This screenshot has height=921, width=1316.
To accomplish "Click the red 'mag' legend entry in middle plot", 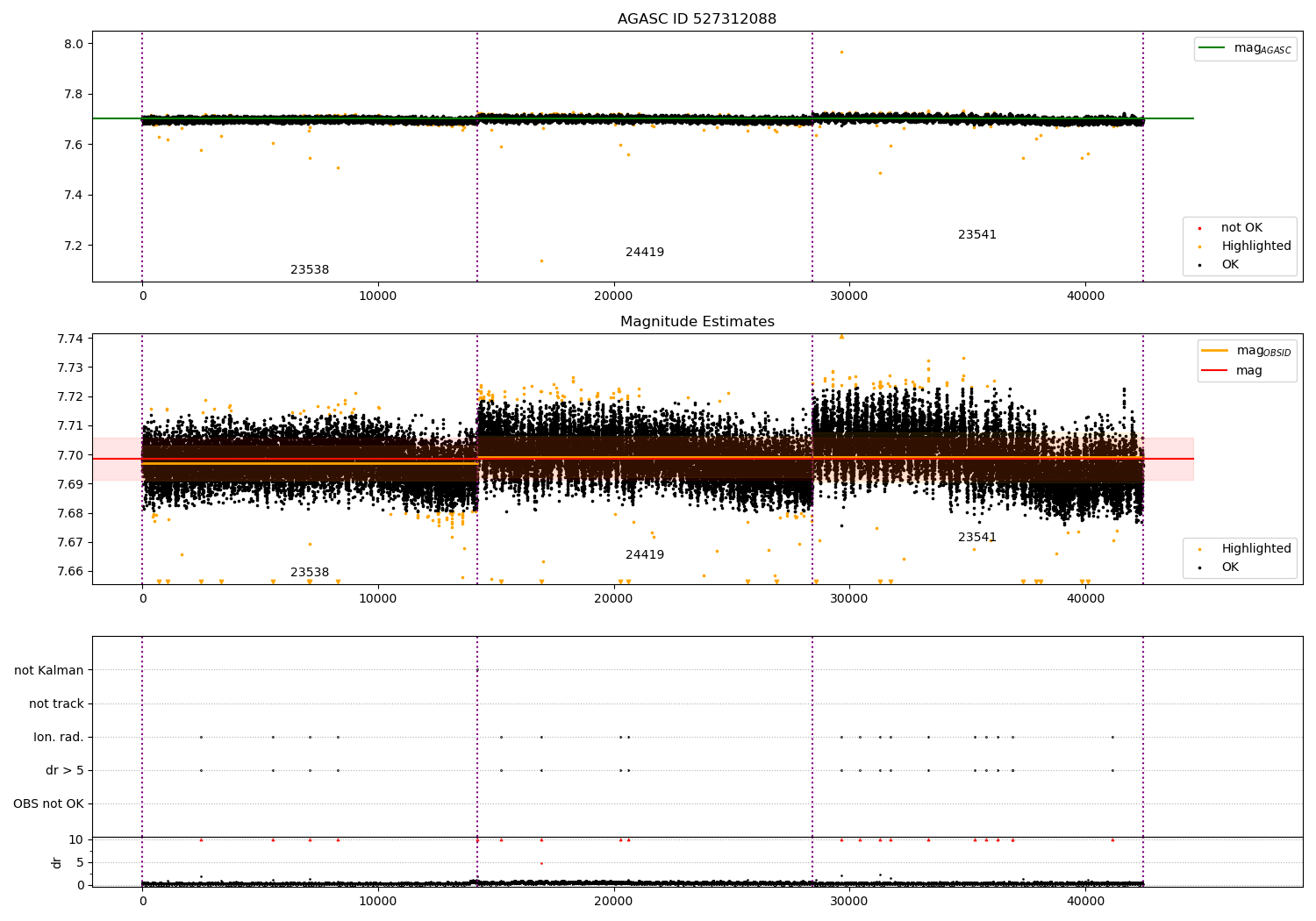I will coord(1233,371).
